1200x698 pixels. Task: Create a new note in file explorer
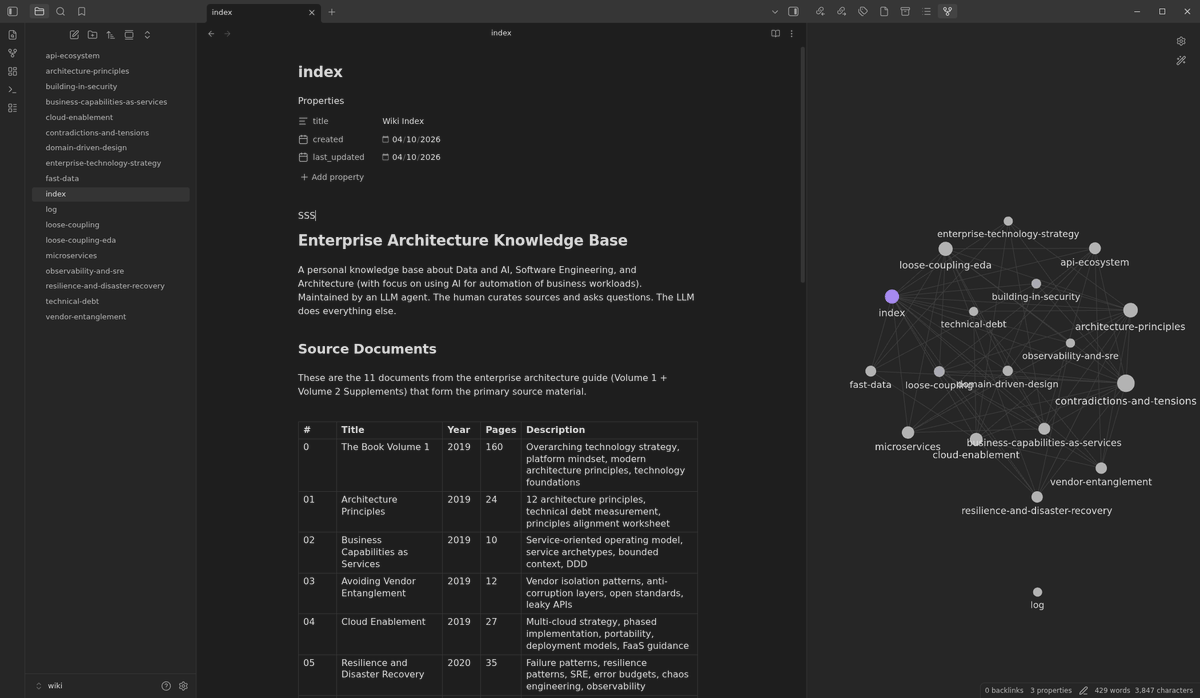click(x=74, y=35)
